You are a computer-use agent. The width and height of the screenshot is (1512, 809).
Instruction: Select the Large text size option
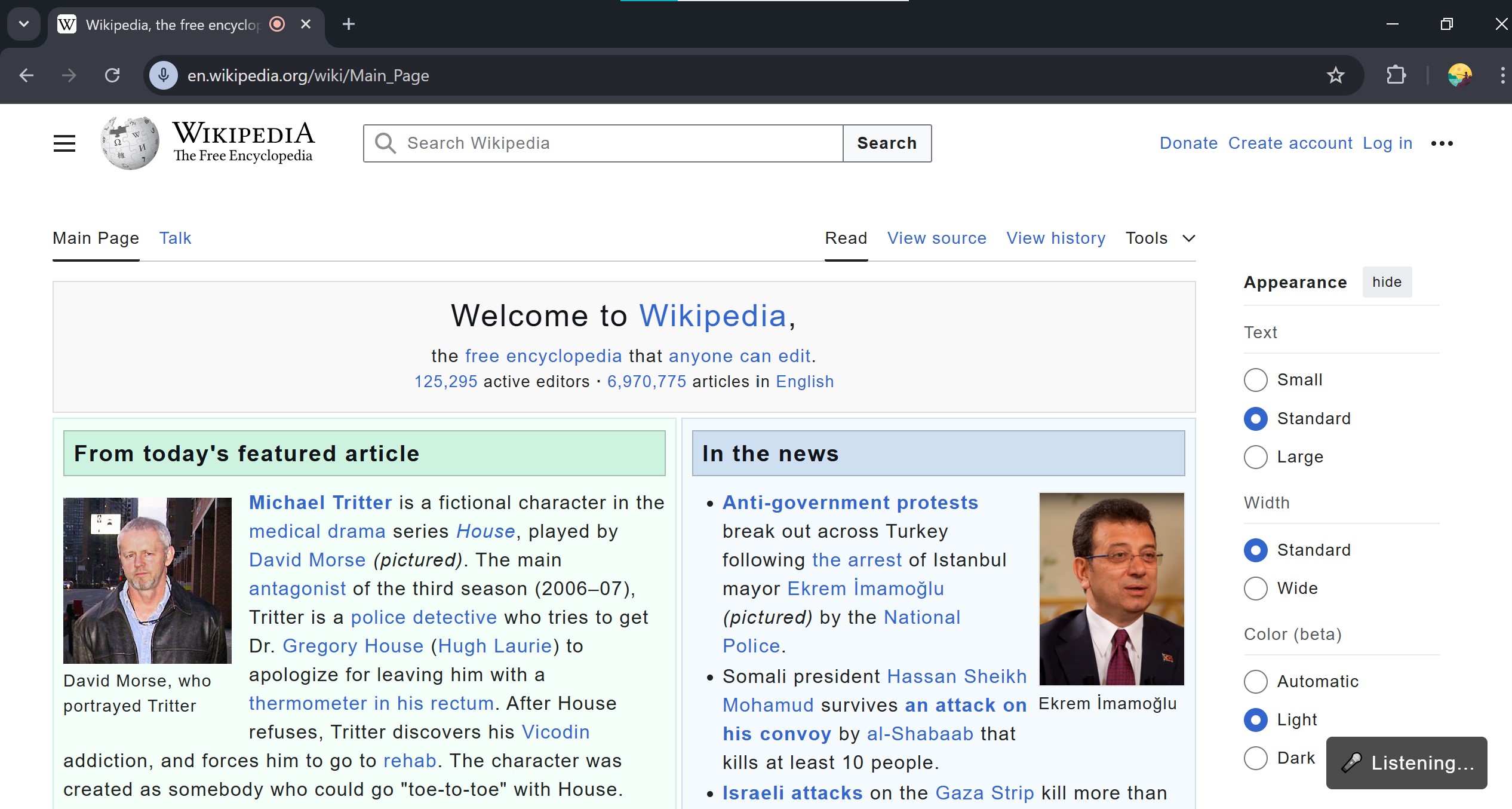tap(1256, 457)
